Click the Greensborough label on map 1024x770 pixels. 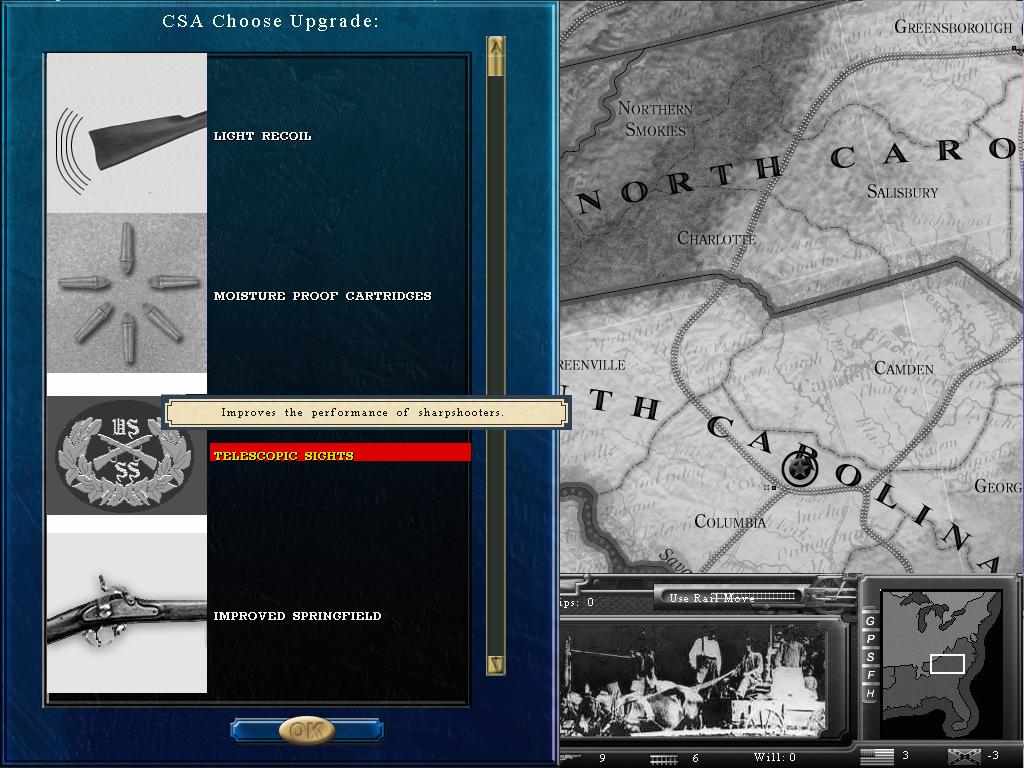tap(953, 27)
